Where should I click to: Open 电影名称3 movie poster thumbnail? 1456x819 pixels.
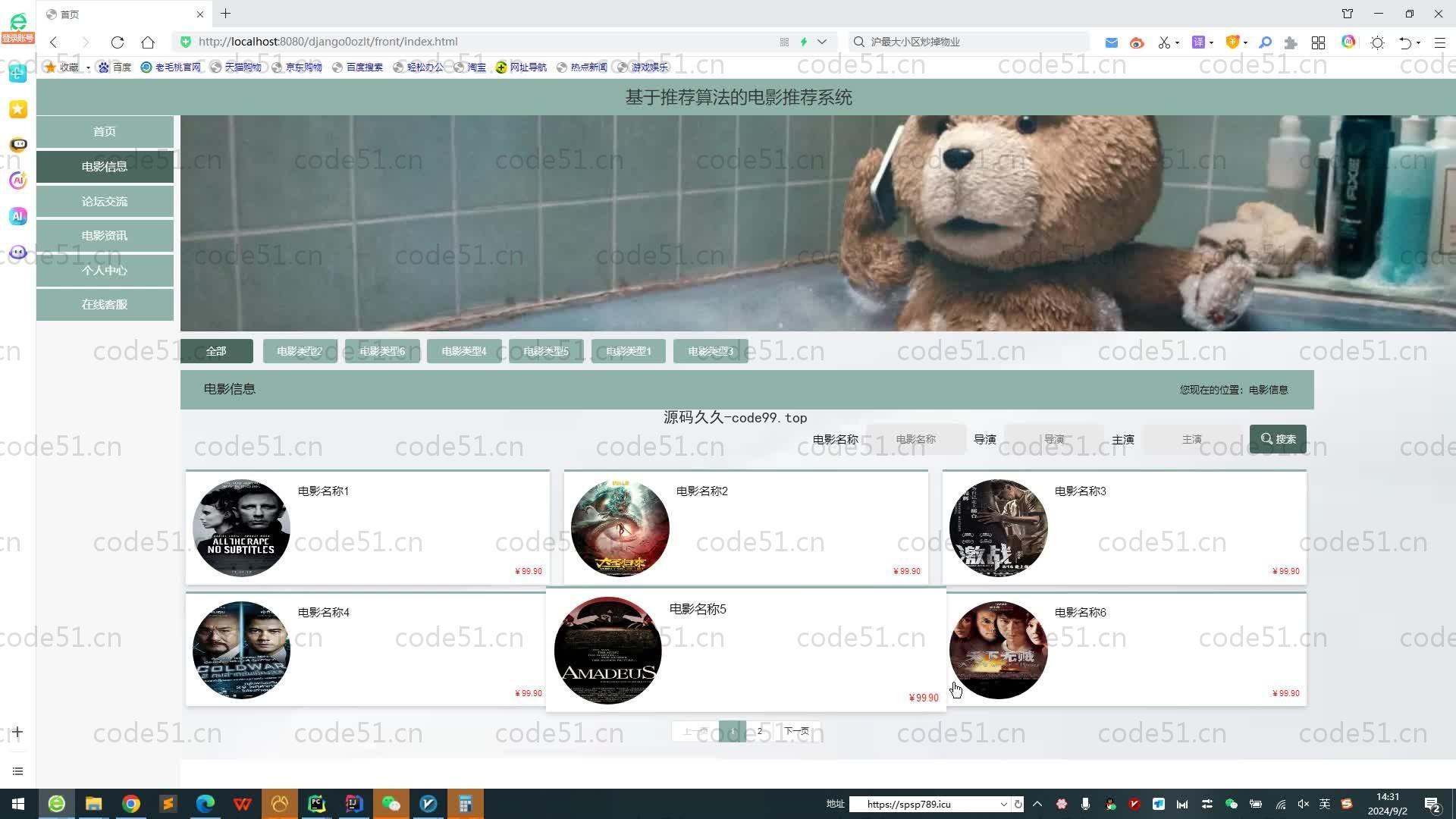[998, 528]
